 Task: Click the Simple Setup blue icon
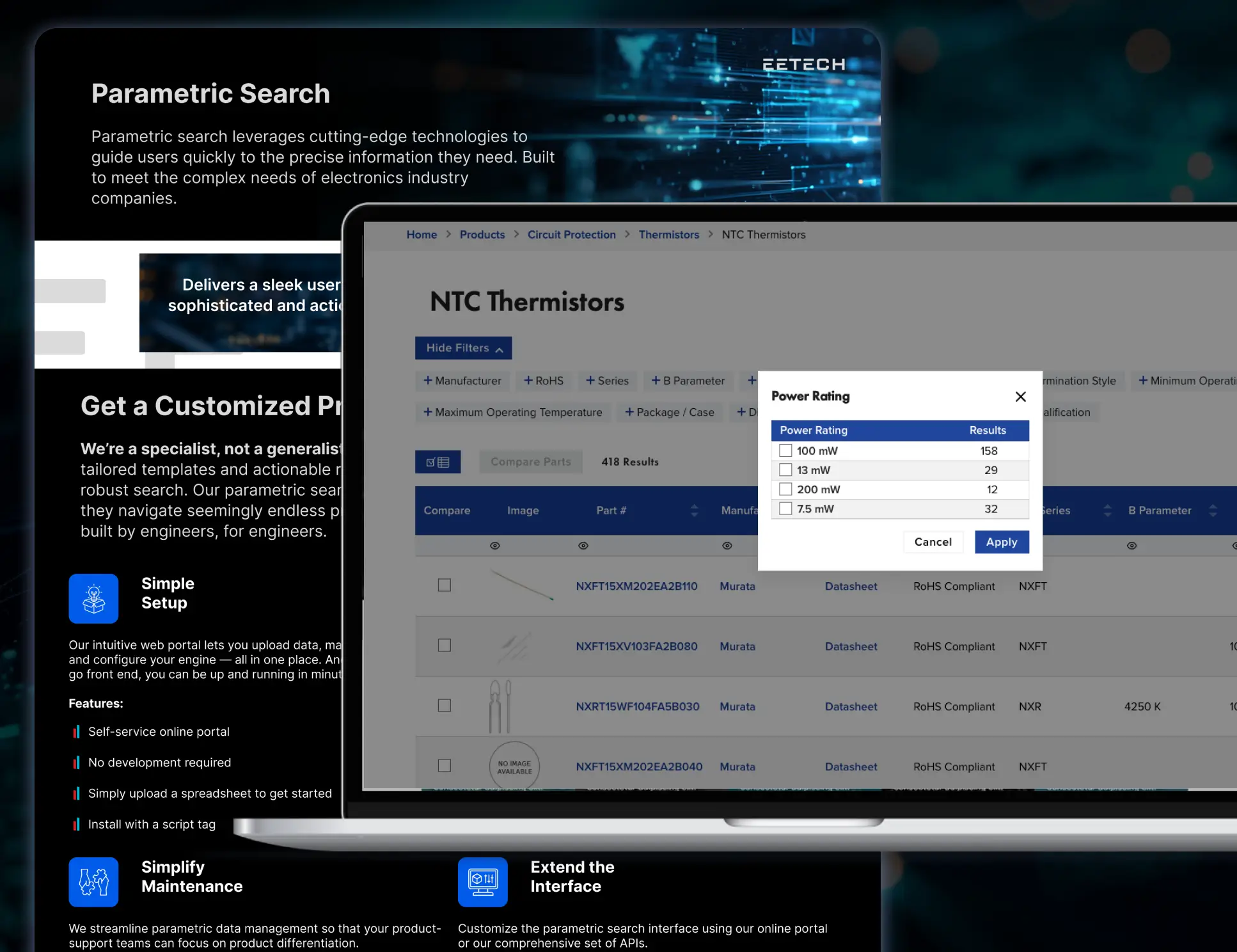coord(93,598)
